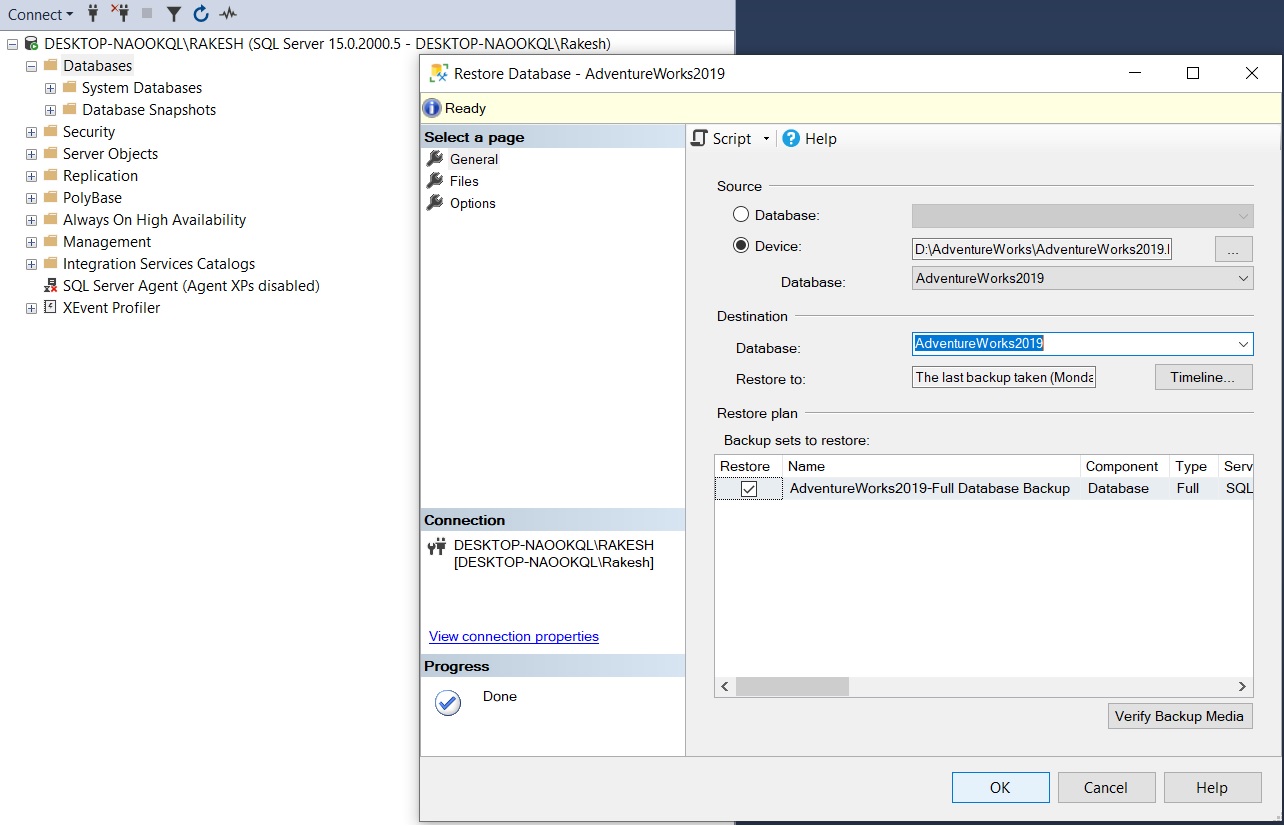Uncheck the AdventureWorks2019-Full Database Backup restore checkbox
This screenshot has width=1284, height=826.
click(x=747, y=488)
